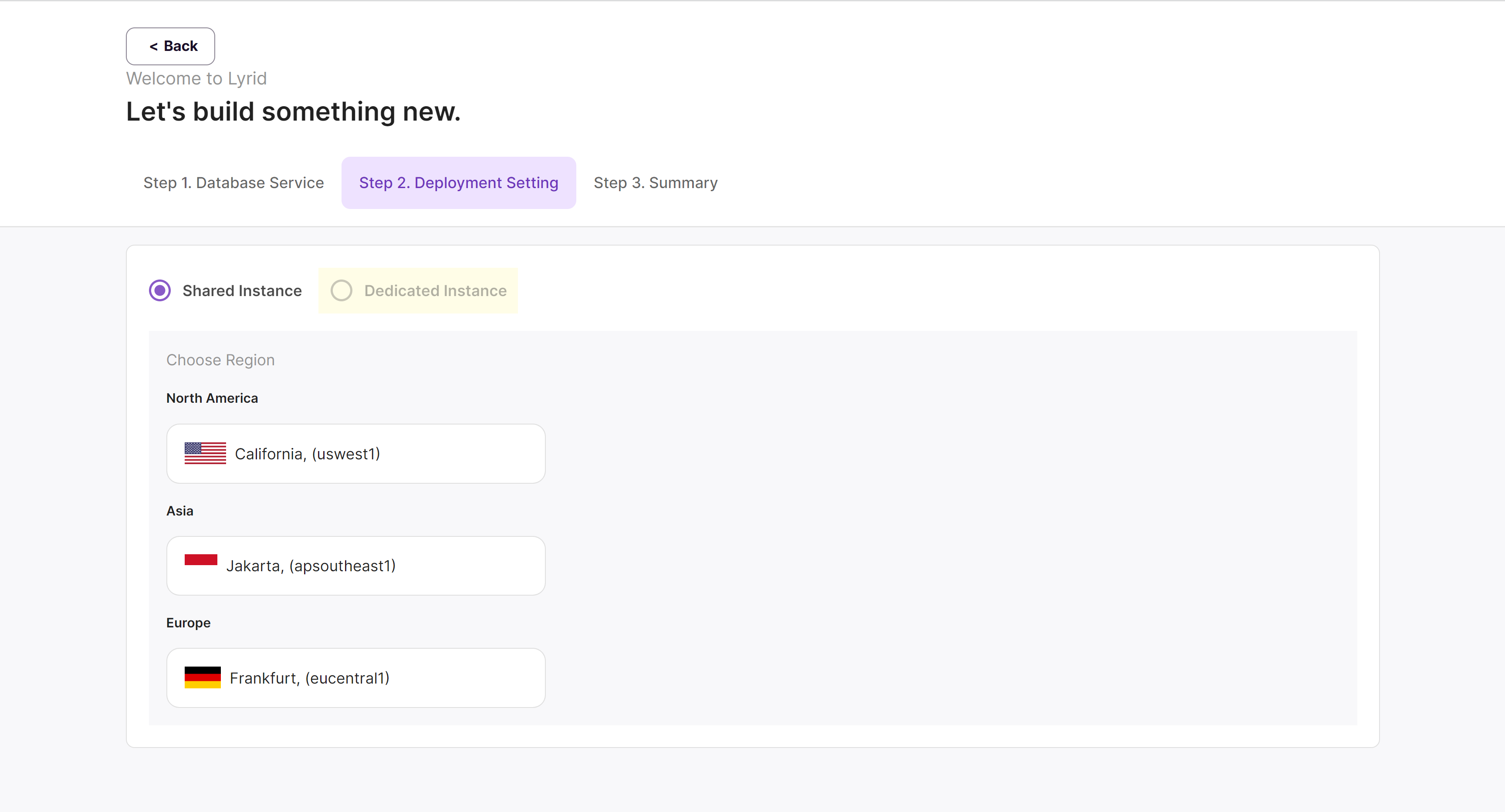The image size is (1505, 812).
Task: Click the United States flag icon
Action: (x=205, y=453)
